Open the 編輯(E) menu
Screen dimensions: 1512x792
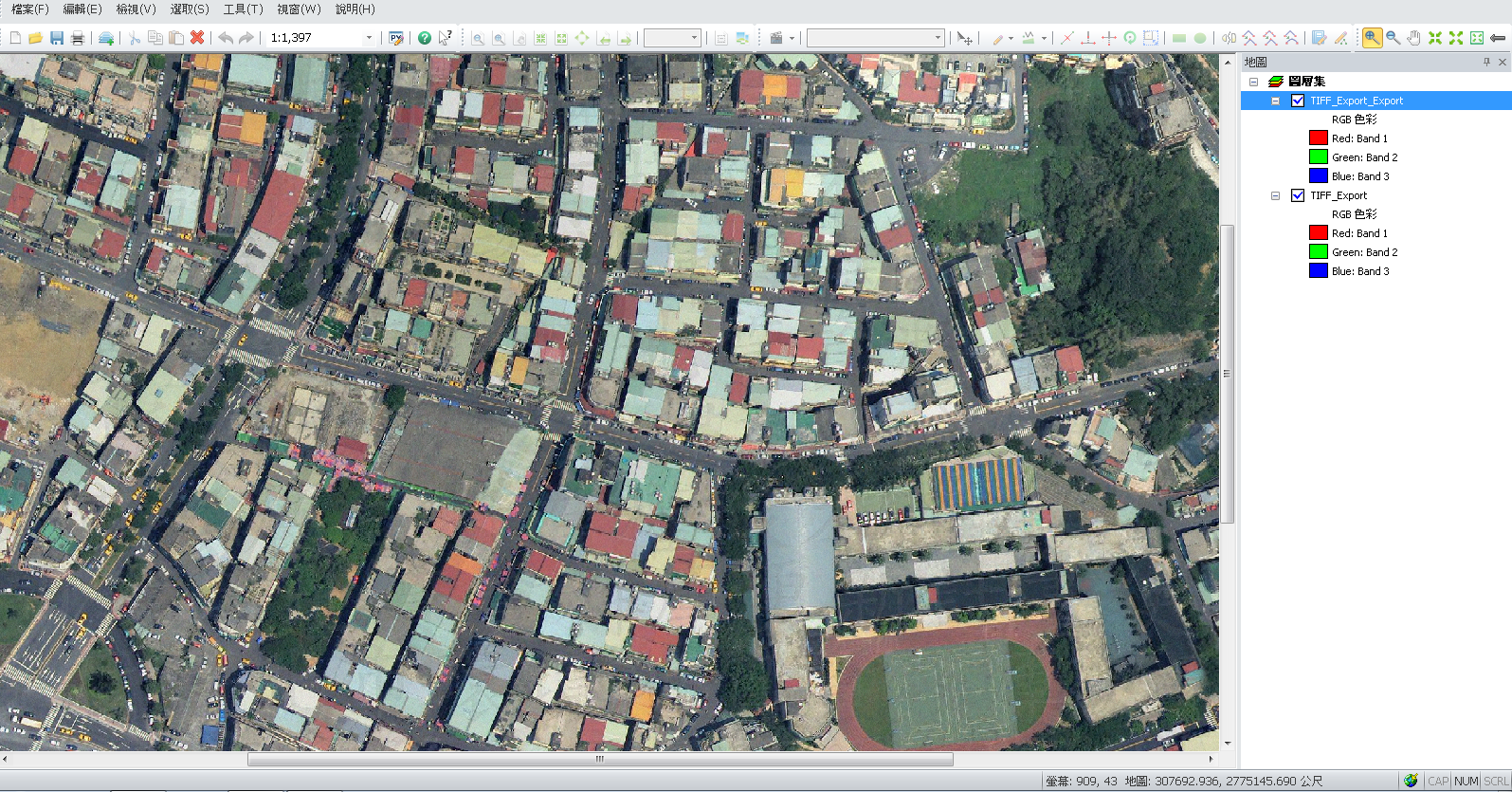click(x=82, y=9)
